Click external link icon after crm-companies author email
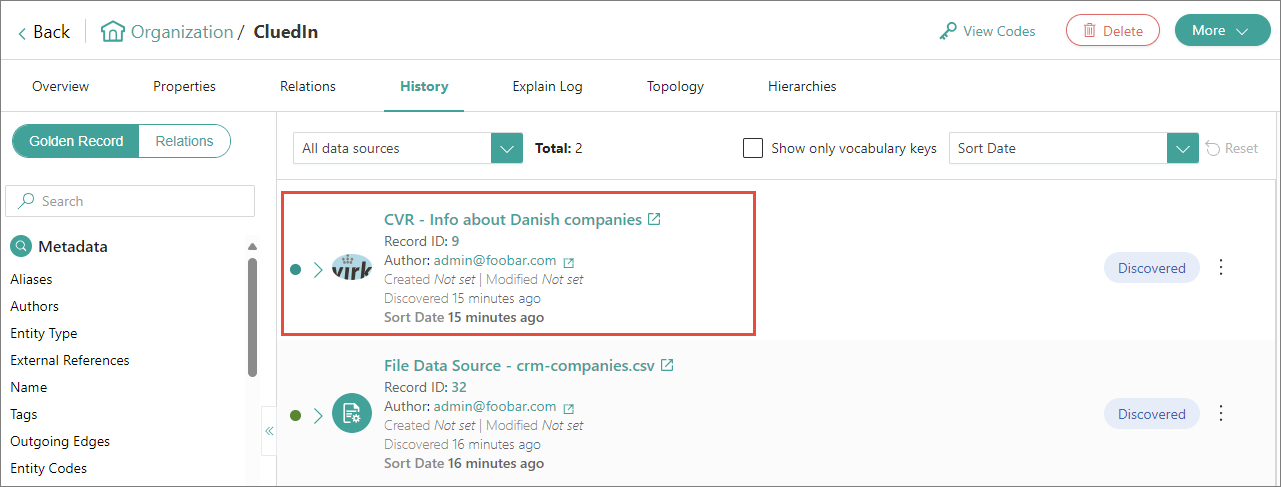1281x487 pixels. click(569, 408)
